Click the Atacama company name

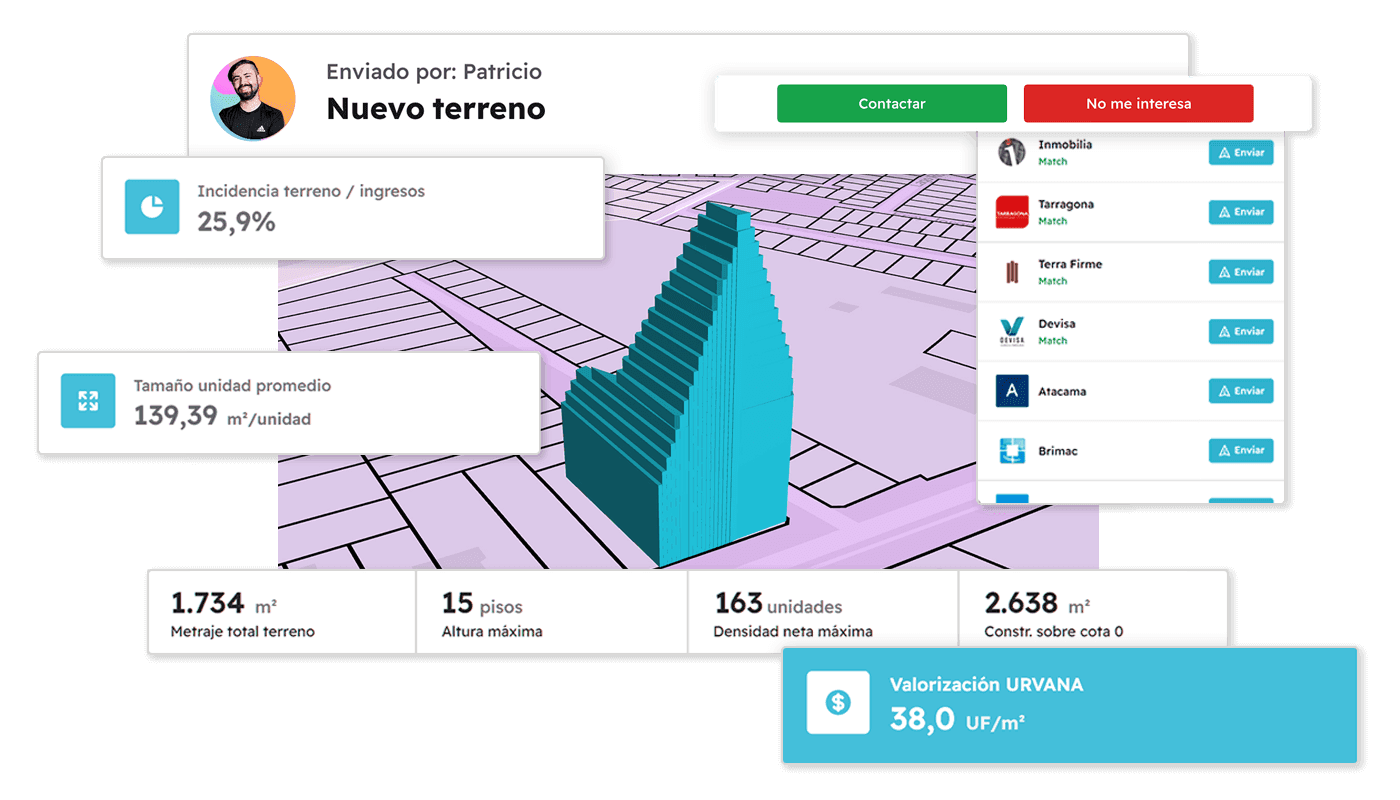tap(1062, 391)
